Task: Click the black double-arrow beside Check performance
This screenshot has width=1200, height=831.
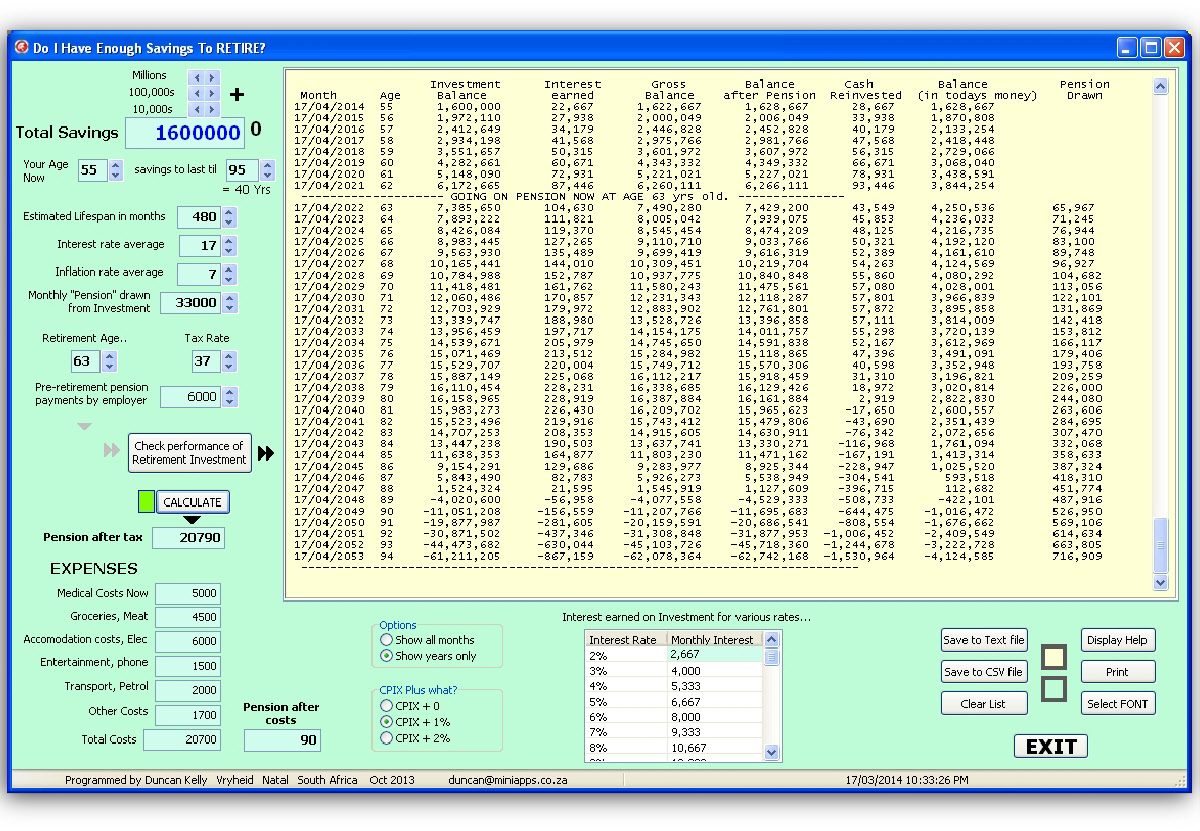Action: 266,453
